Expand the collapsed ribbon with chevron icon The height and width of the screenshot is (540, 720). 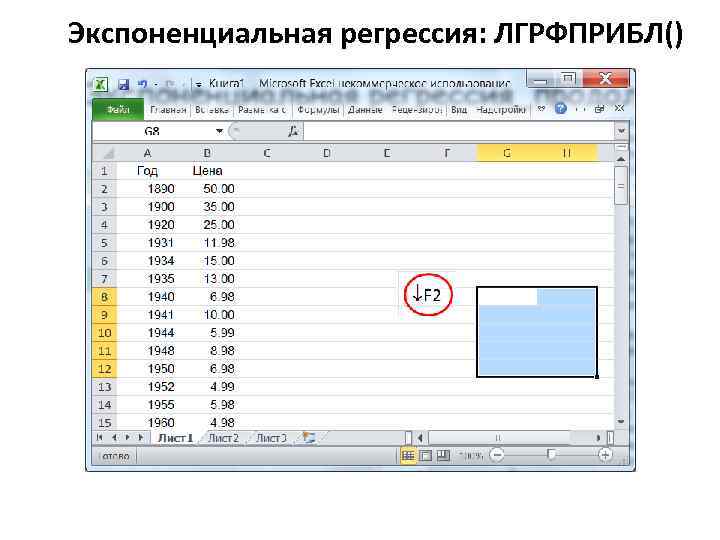[541, 109]
